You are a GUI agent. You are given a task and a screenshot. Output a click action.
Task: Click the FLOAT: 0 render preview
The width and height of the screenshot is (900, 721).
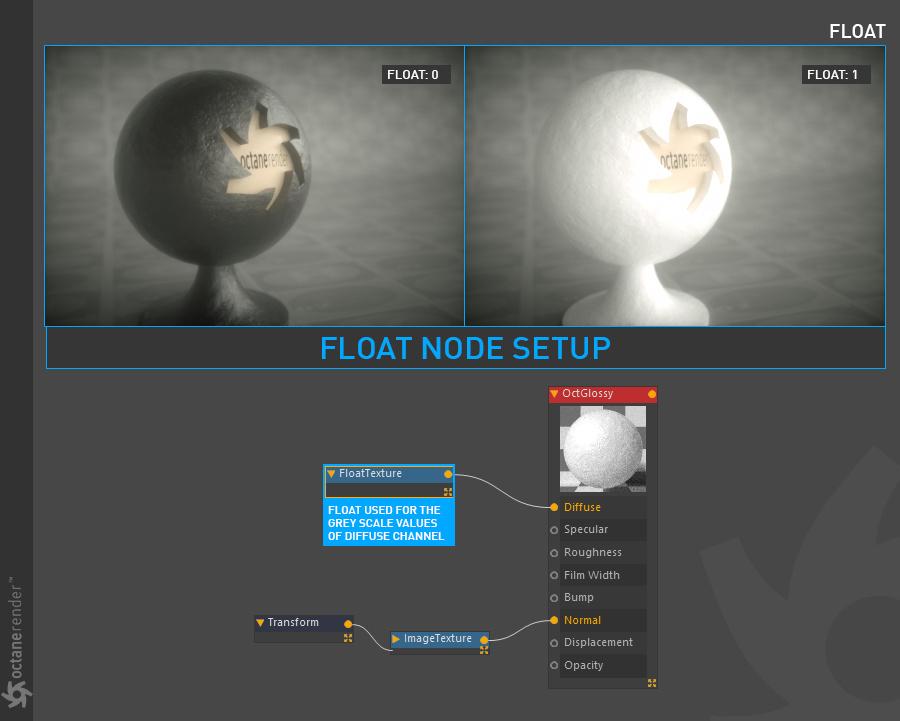point(254,186)
